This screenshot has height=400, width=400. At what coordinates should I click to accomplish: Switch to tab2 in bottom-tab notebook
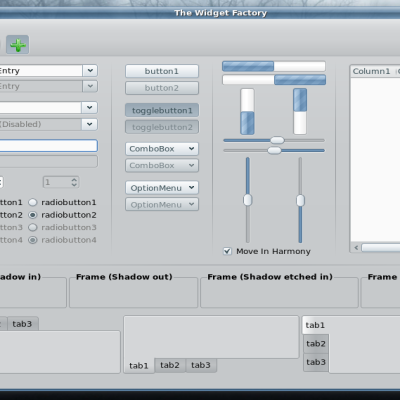click(x=170, y=365)
